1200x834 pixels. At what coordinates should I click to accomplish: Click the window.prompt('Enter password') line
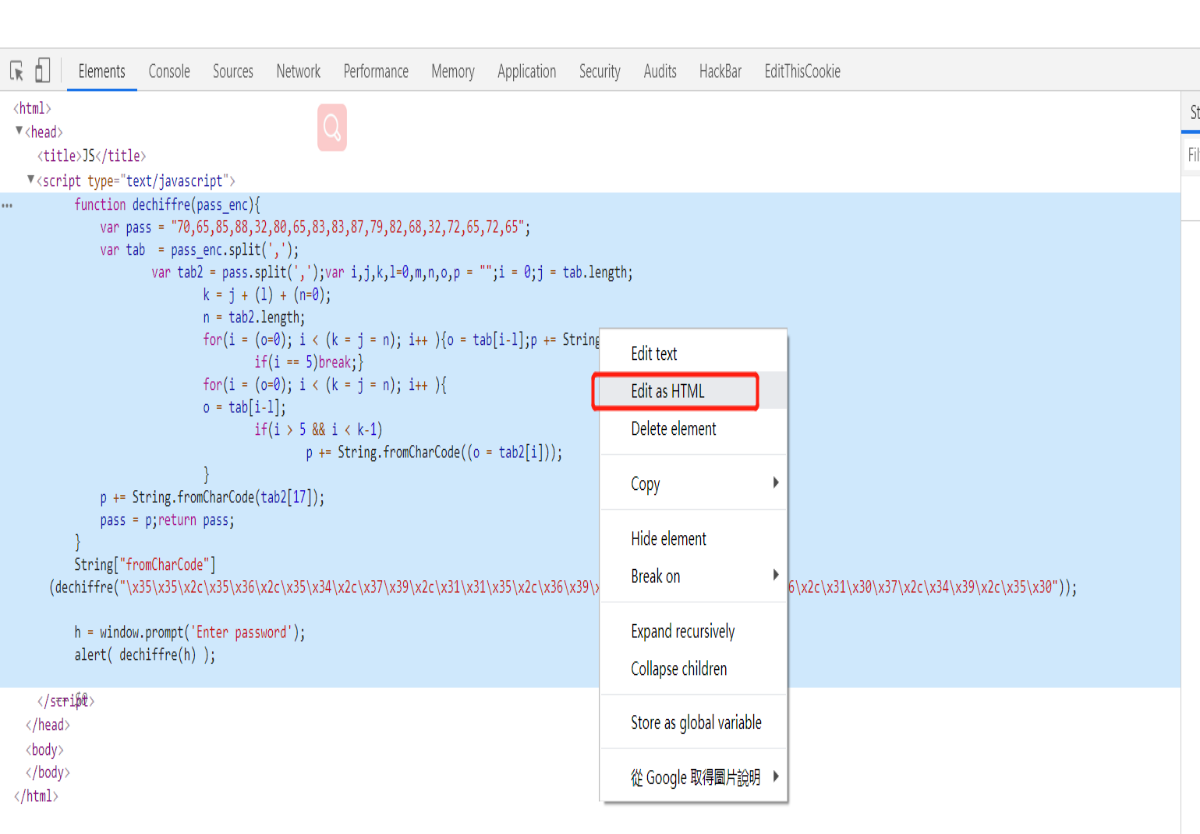pos(190,632)
